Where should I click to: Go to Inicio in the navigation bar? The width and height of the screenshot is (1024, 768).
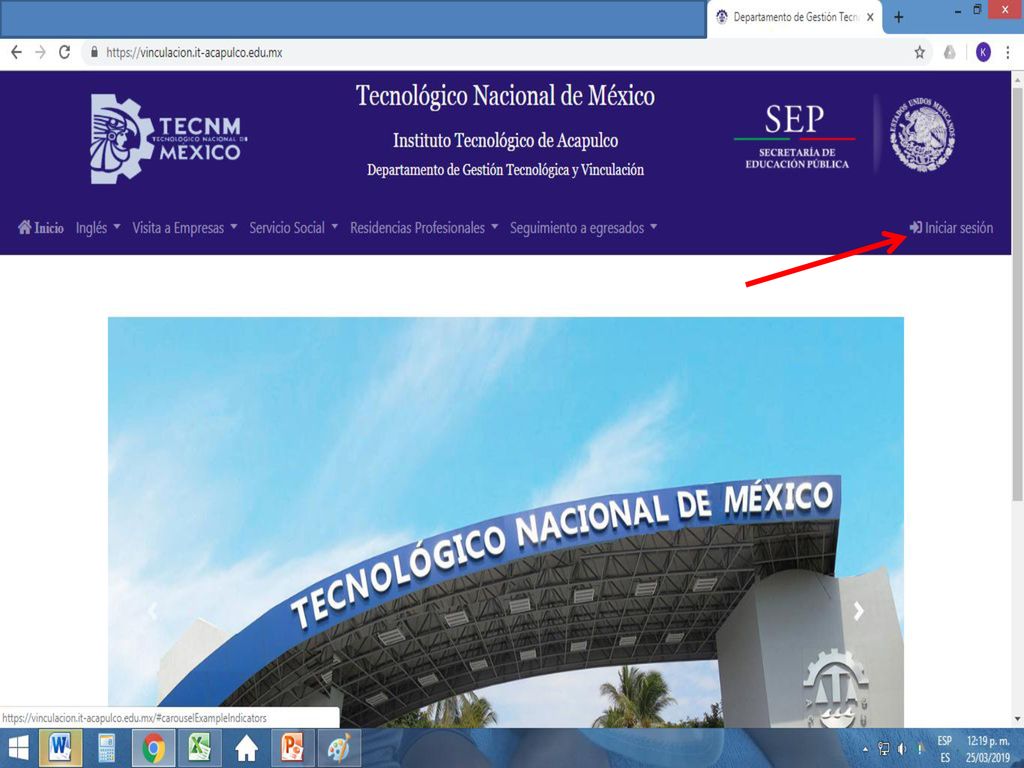[40, 227]
